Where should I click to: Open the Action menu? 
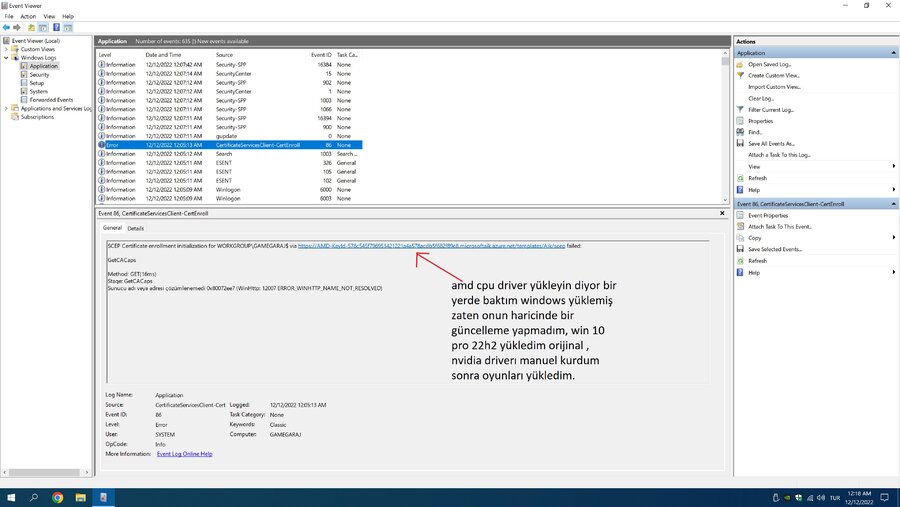click(28, 17)
